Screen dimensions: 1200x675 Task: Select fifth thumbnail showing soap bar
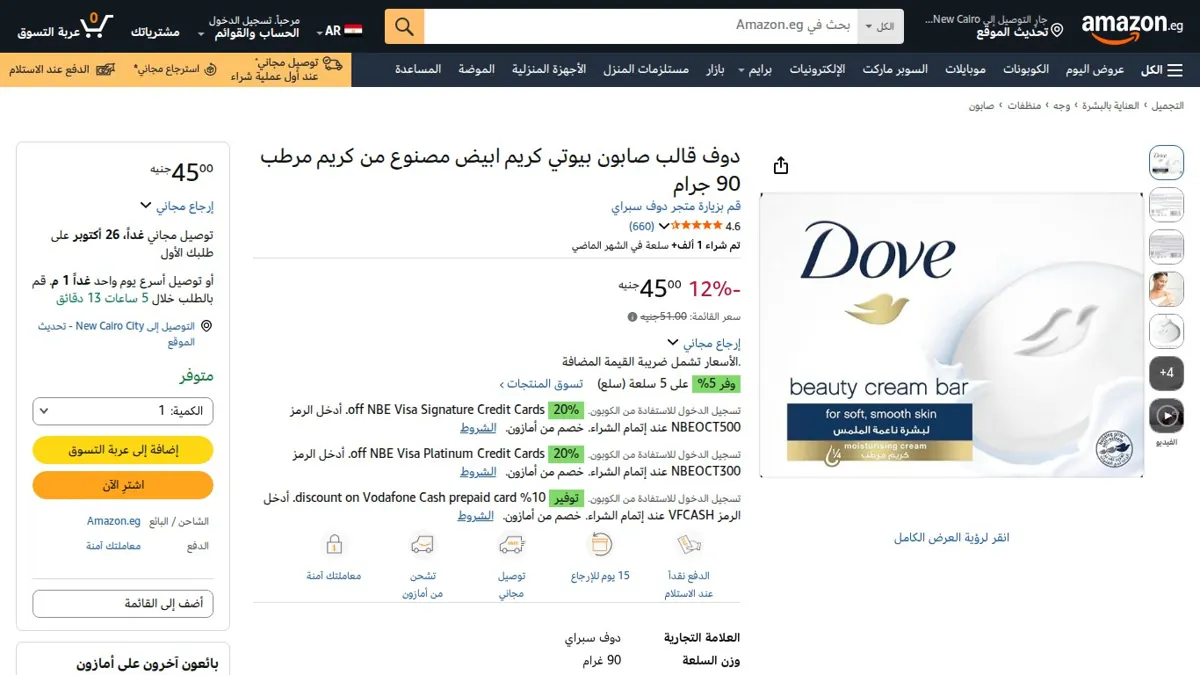pos(1166,331)
